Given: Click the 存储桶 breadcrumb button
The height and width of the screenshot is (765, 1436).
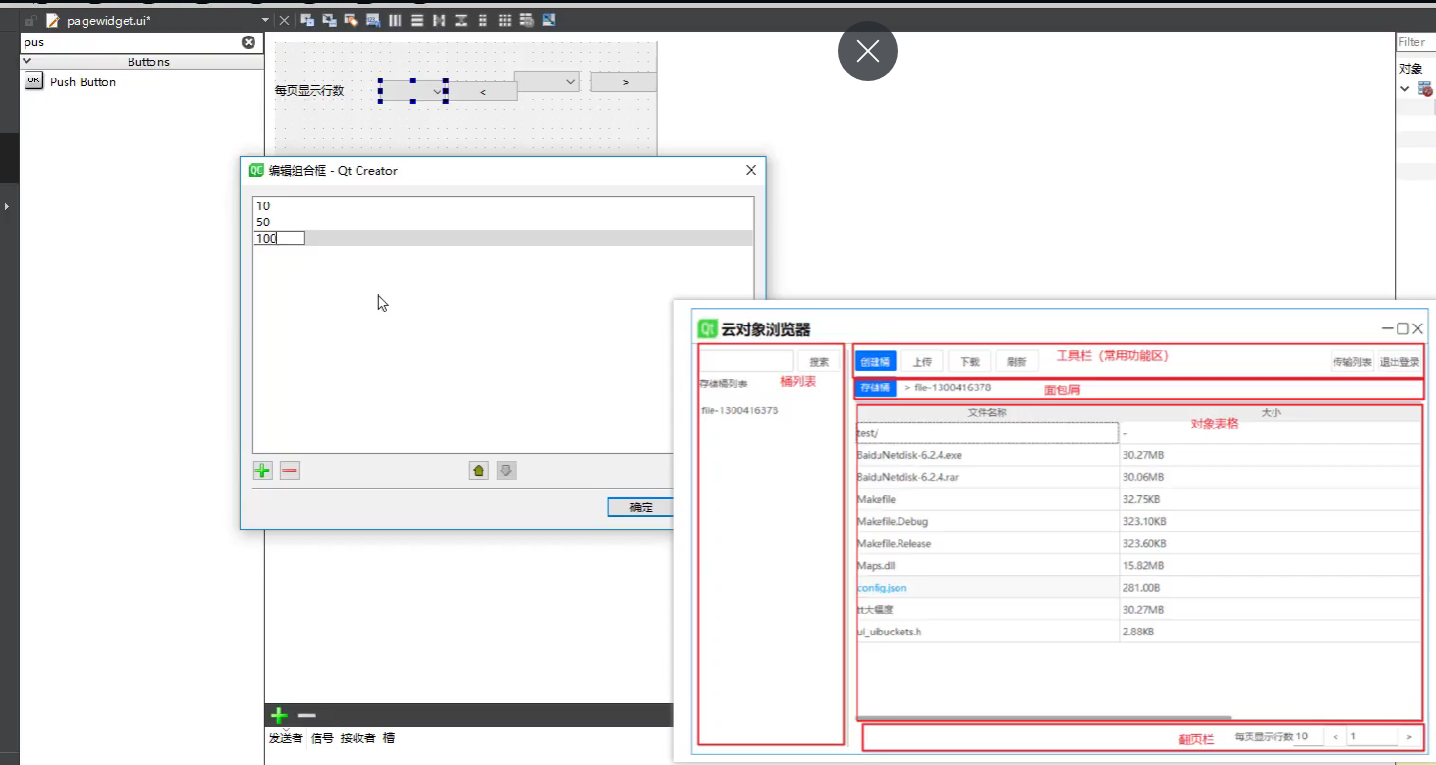Looking at the screenshot, I should point(875,388).
